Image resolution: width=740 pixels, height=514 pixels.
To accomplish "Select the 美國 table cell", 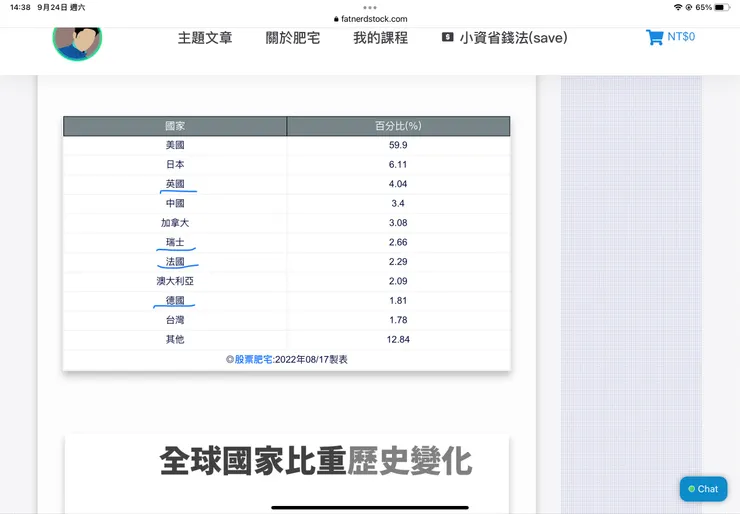I will (x=175, y=145).
